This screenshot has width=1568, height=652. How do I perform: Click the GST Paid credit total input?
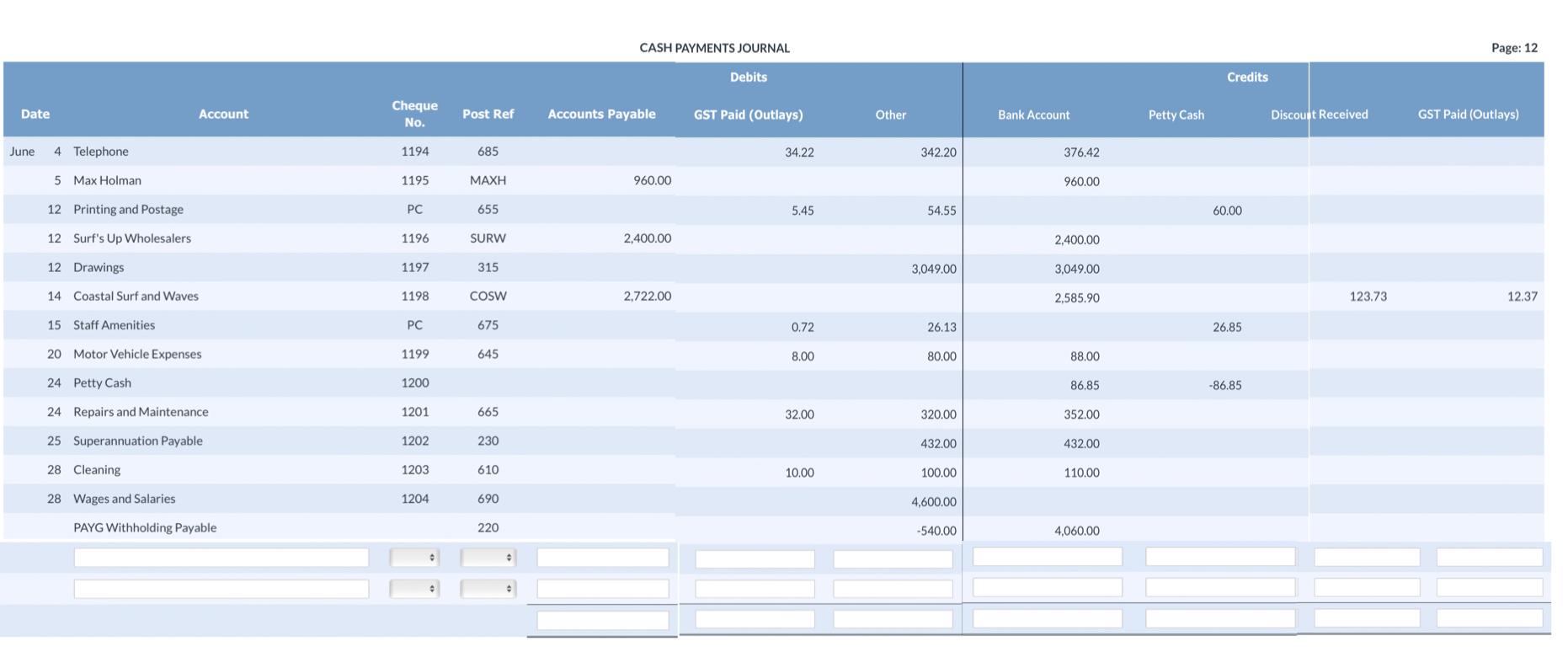[1490, 618]
